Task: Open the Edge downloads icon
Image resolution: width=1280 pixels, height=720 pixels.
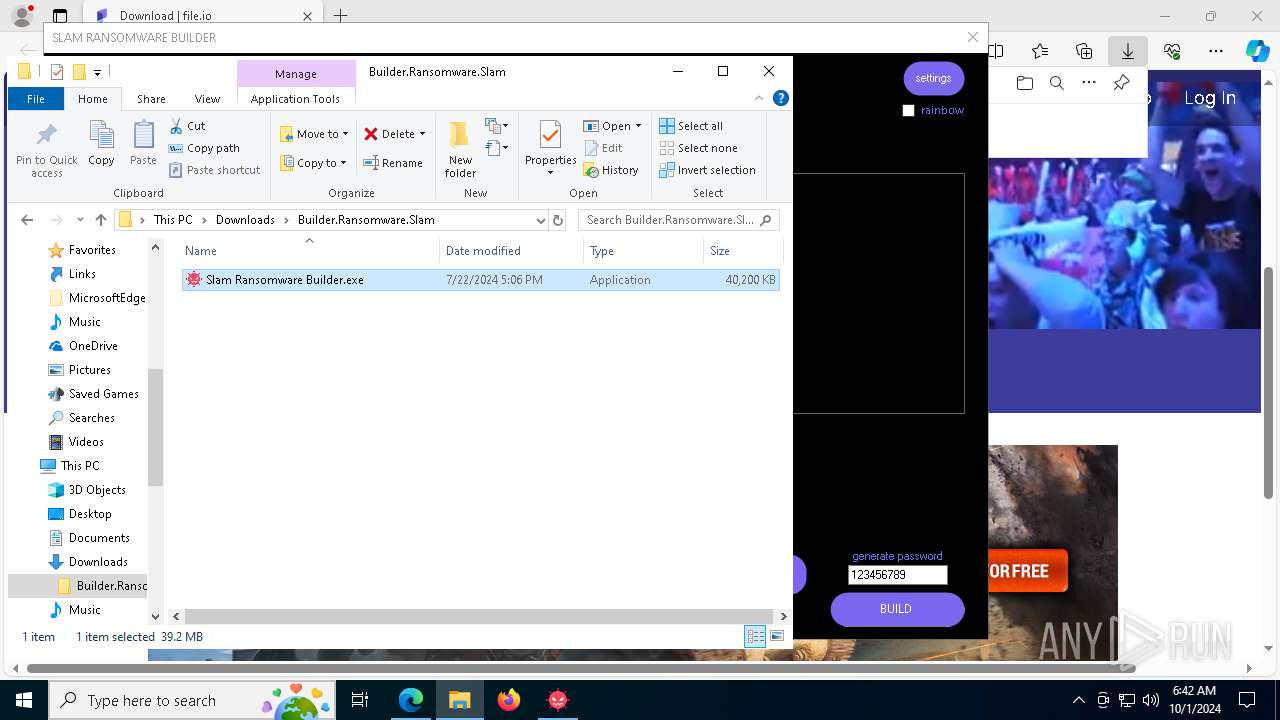Action: tap(1128, 51)
